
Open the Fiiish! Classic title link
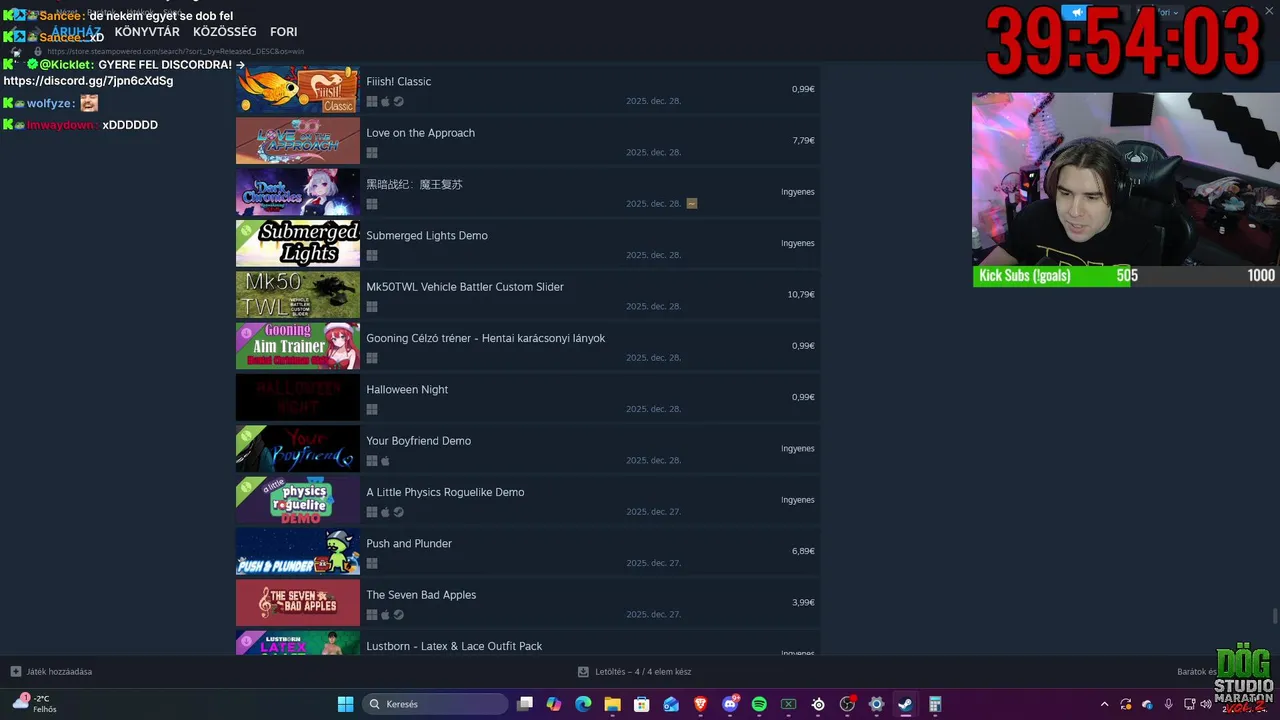[x=399, y=82]
